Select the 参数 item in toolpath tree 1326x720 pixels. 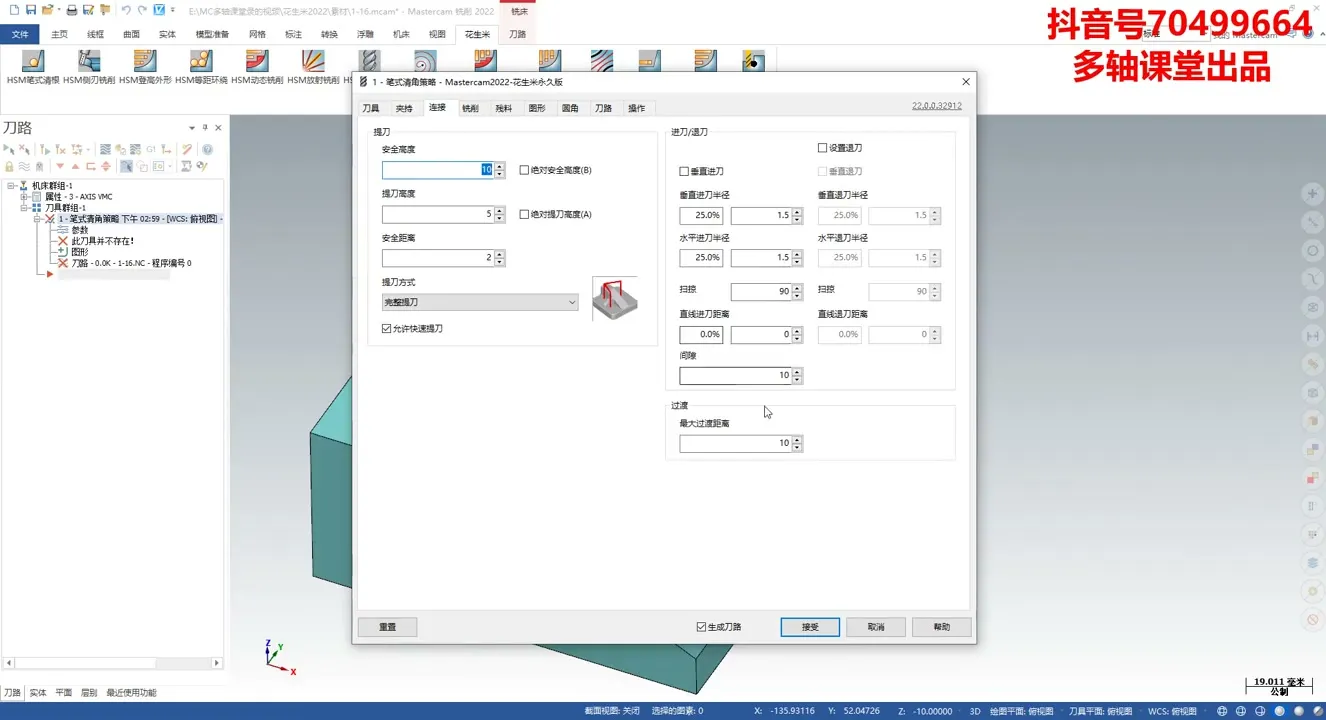click(x=80, y=230)
